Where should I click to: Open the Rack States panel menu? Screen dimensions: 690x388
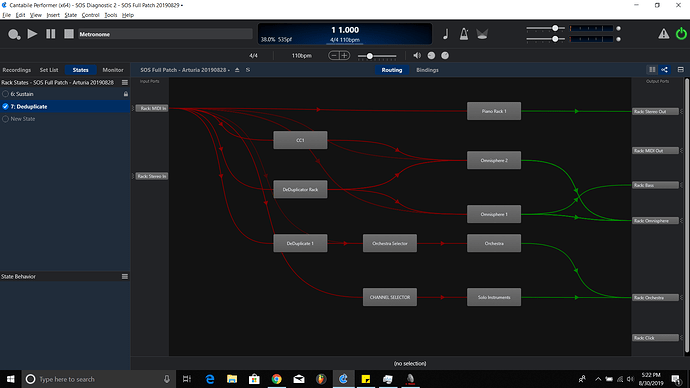[x=125, y=82]
